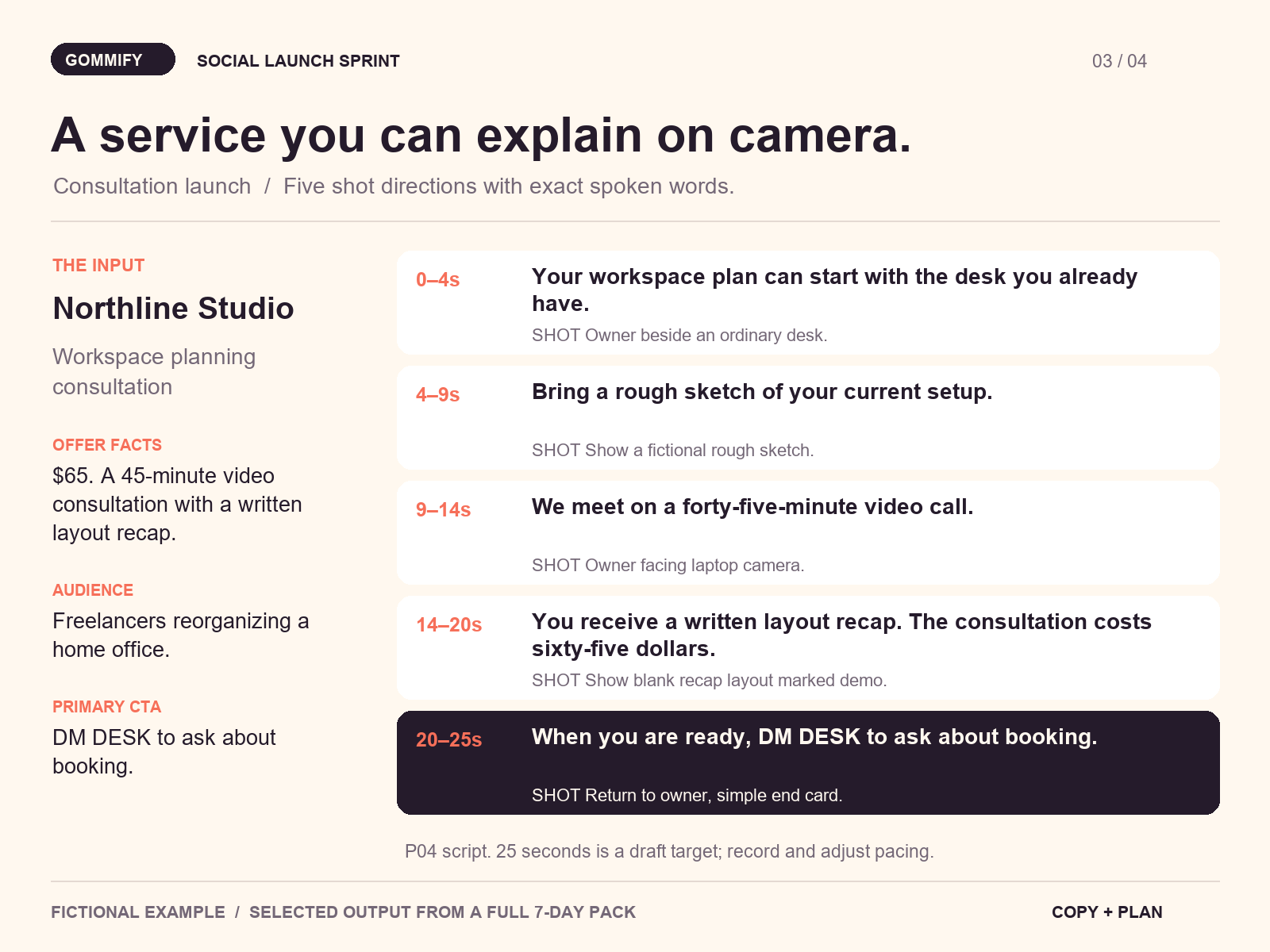Select 'SELECTED OUTPUT FROM A FULL 7-DAY PACK'
This screenshot has width=1270, height=952.
[x=443, y=912]
